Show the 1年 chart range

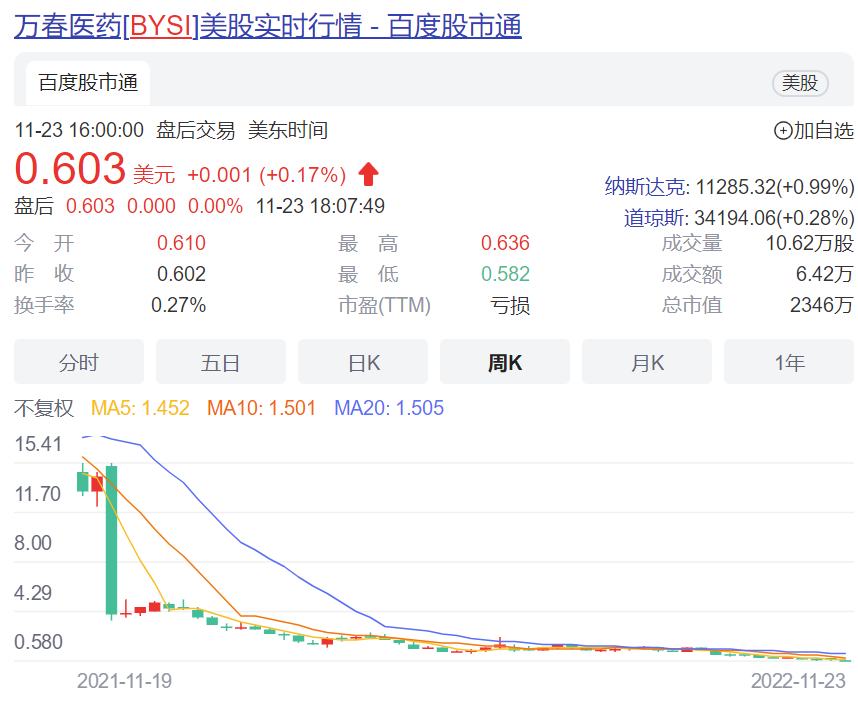point(789,362)
